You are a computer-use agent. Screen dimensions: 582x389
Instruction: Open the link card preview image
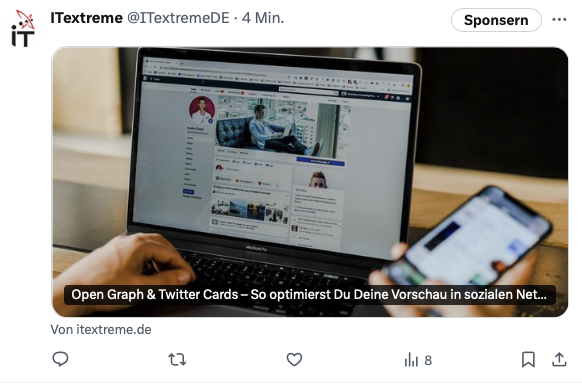[x=310, y=182]
